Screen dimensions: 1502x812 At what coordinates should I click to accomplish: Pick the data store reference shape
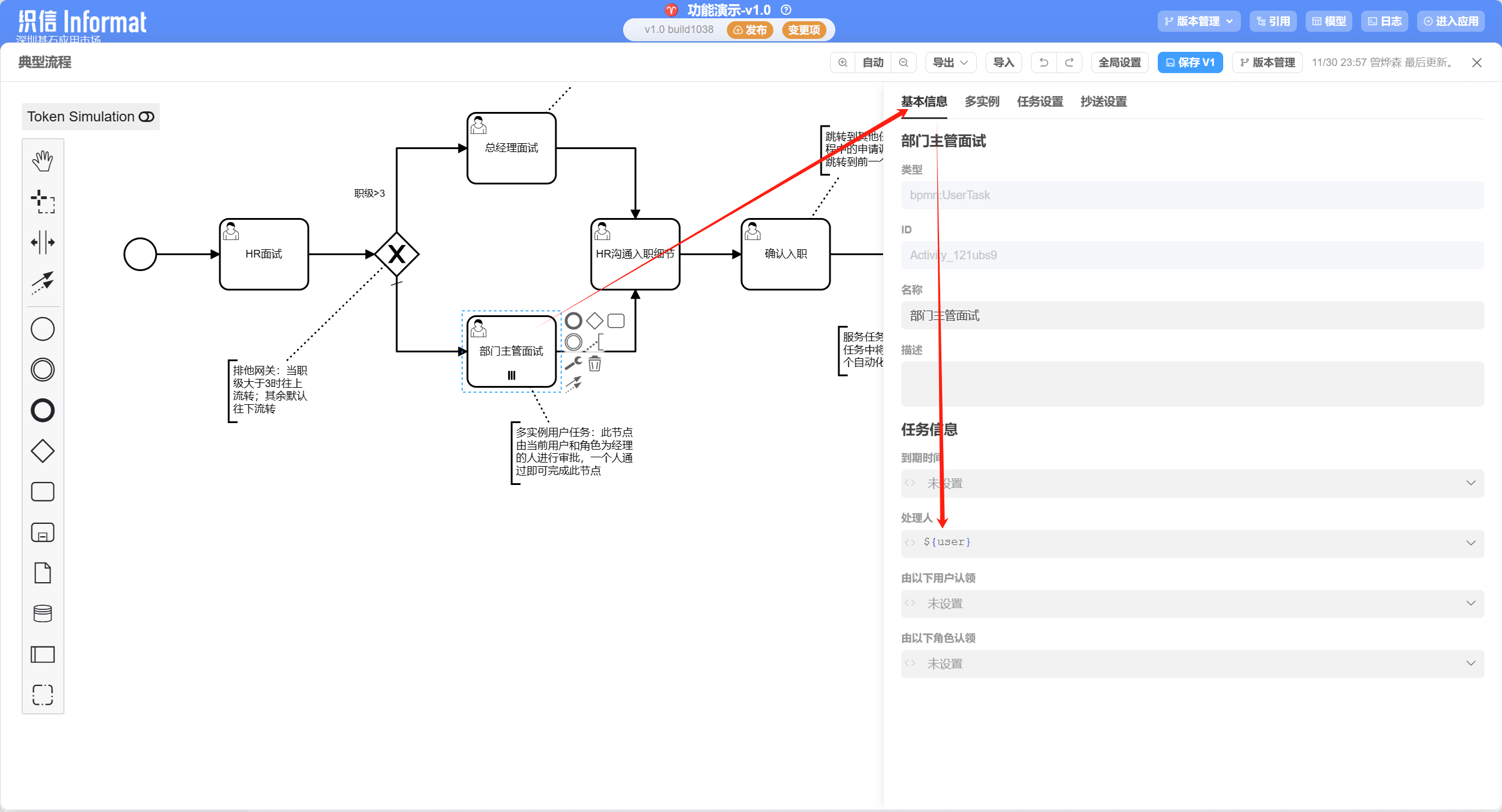tap(42, 613)
